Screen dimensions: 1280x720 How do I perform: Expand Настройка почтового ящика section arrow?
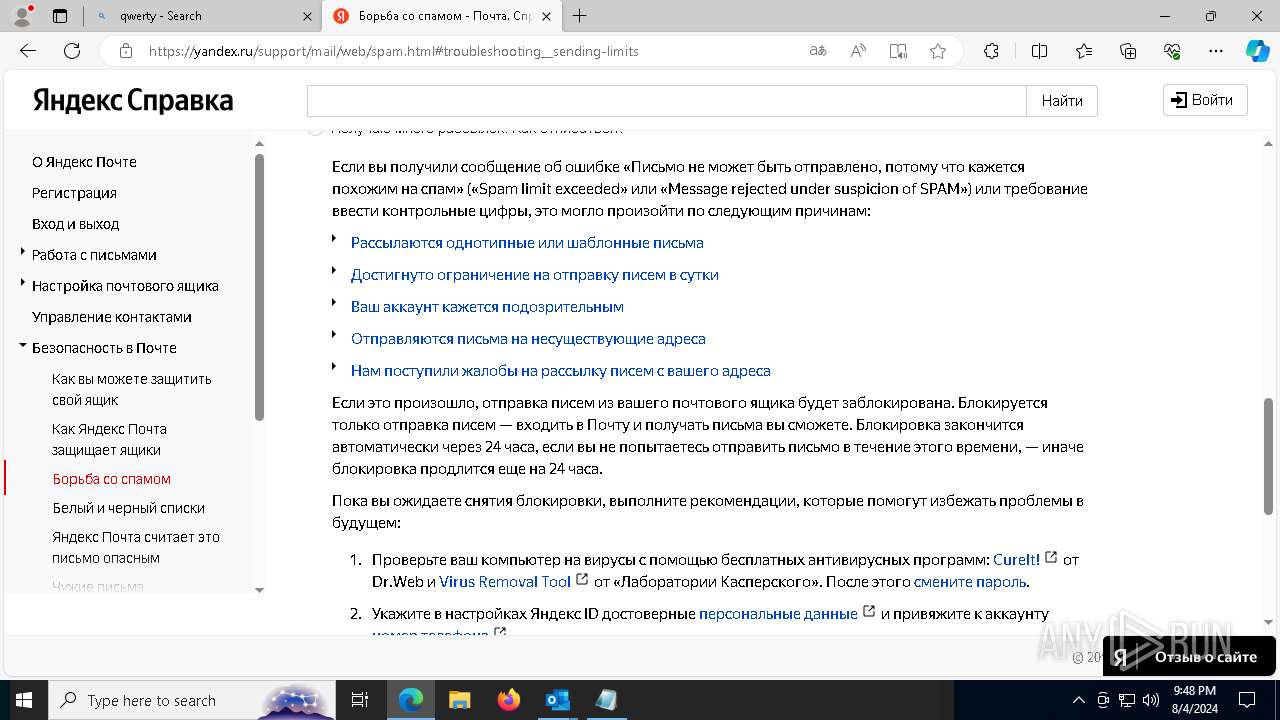tap(23, 283)
